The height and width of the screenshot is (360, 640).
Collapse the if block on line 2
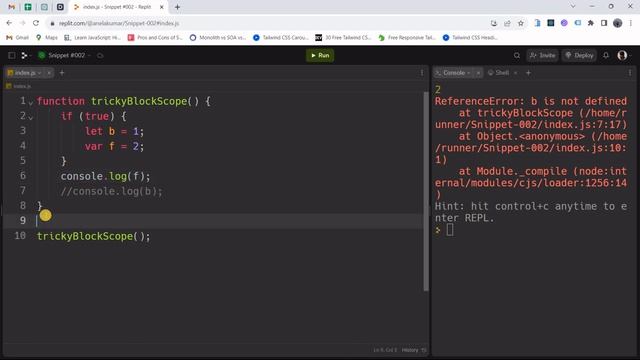[31, 118]
